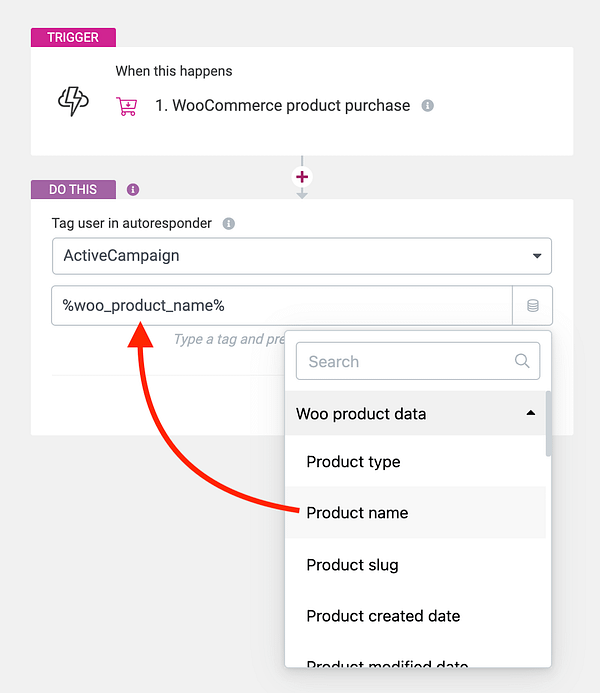
Task: Open info icon beside Tag user in autoresponder
Action: (228, 224)
